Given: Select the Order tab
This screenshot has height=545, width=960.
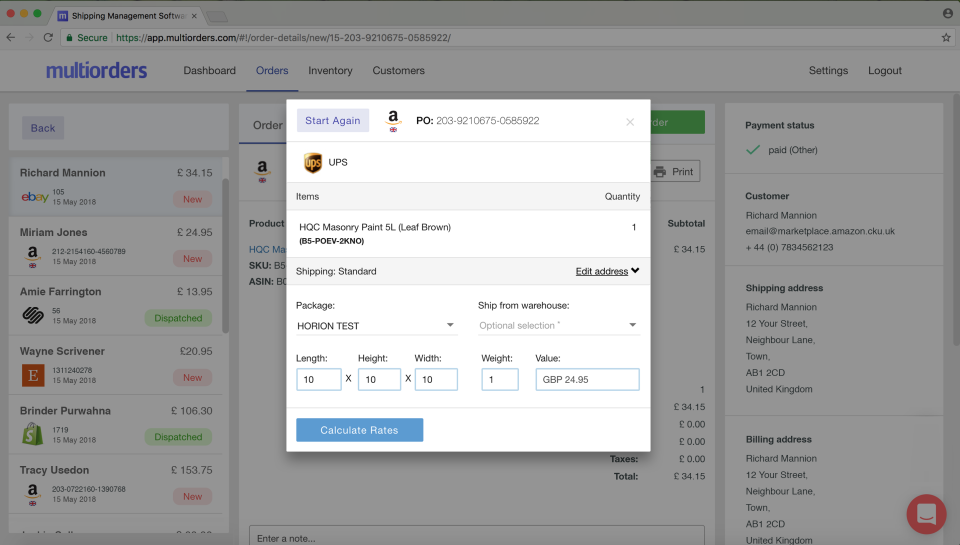Looking at the screenshot, I should 268,125.
